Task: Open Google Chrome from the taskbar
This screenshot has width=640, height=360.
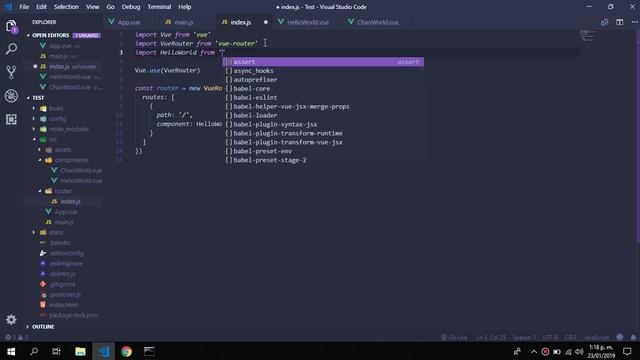Action: 127,351
